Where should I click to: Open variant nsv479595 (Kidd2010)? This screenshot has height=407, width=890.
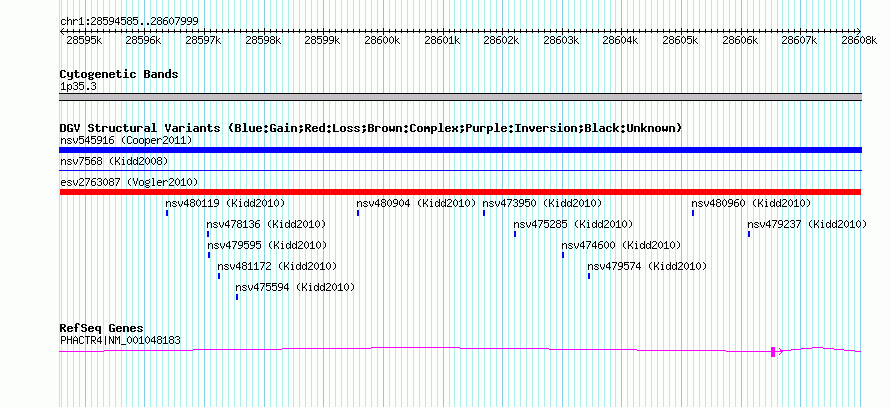coord(267,245)
